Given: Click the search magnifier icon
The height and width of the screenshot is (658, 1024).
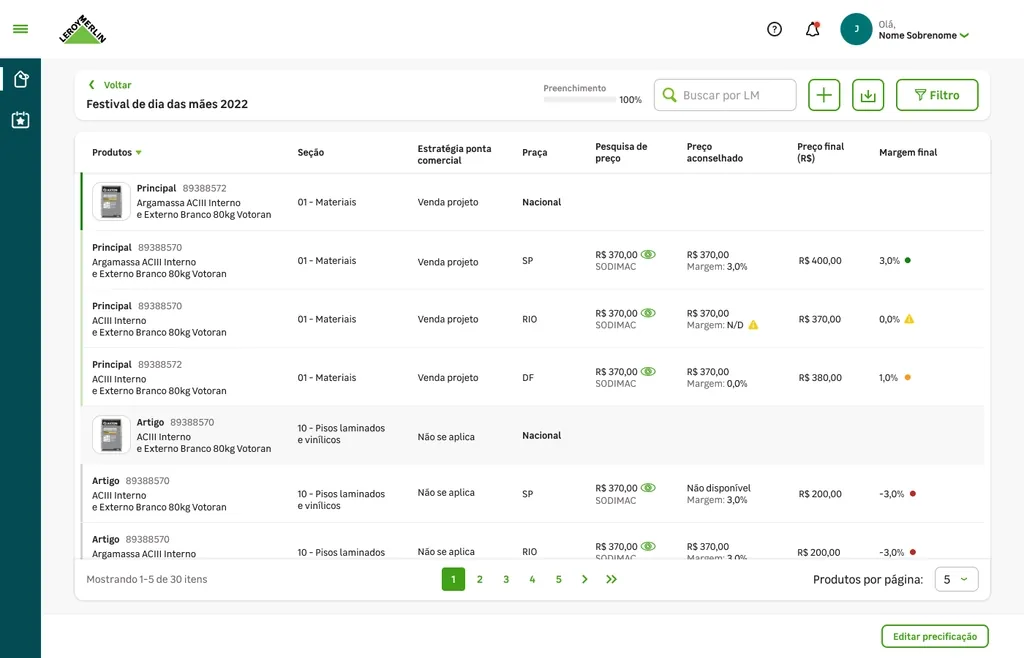Looking at the screenshot, I should 669,95.
